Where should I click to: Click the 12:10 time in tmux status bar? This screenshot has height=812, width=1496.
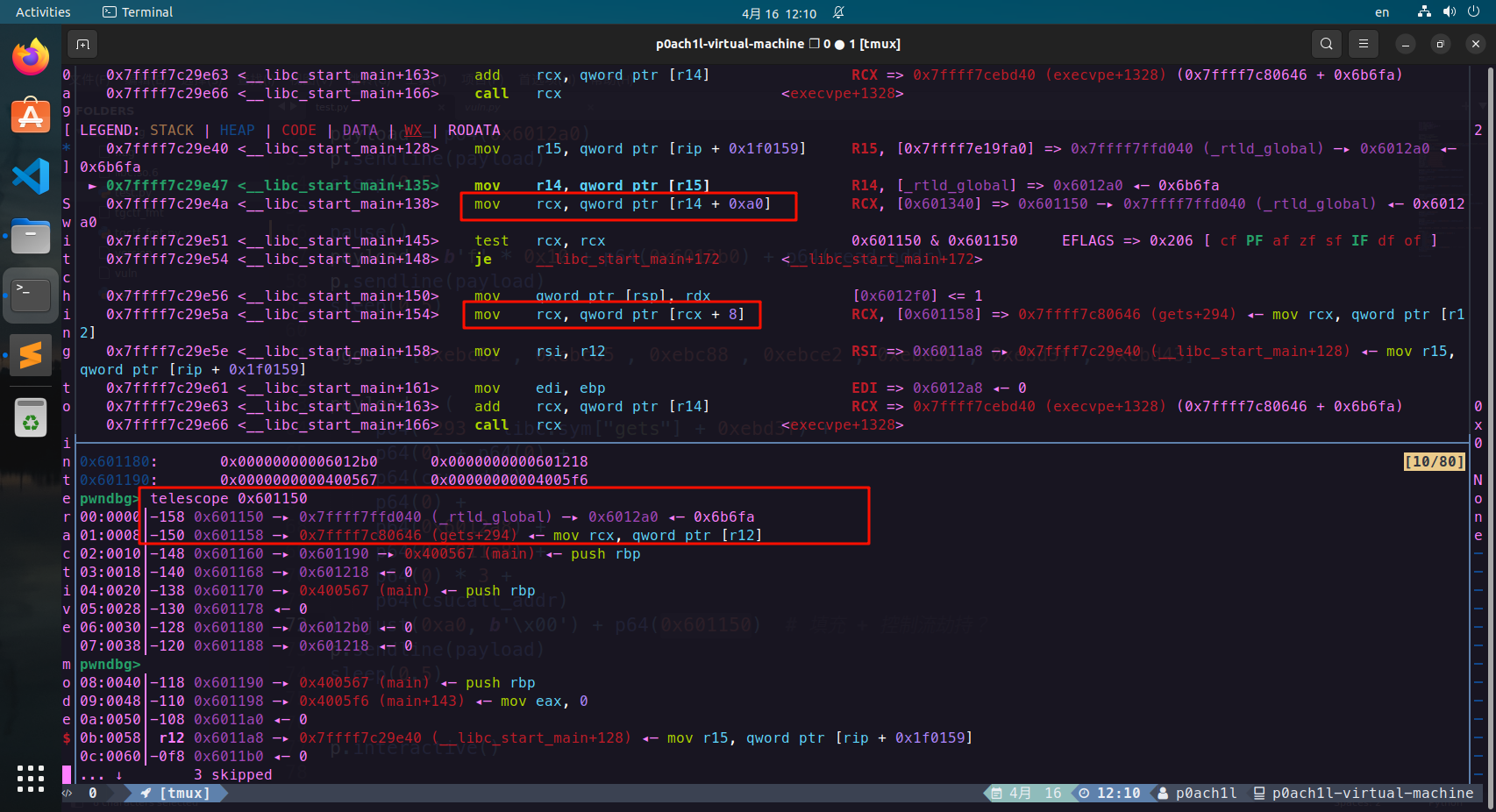[1119, 794]
